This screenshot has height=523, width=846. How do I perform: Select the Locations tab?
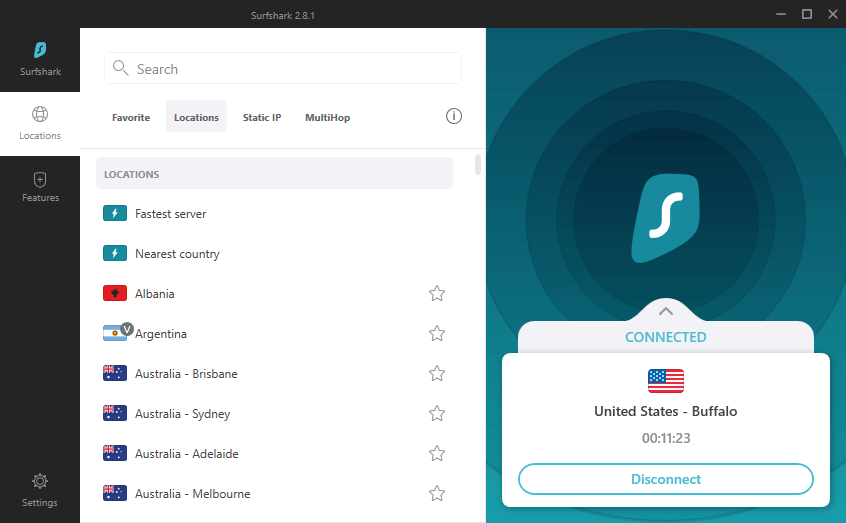click(196, 117)
